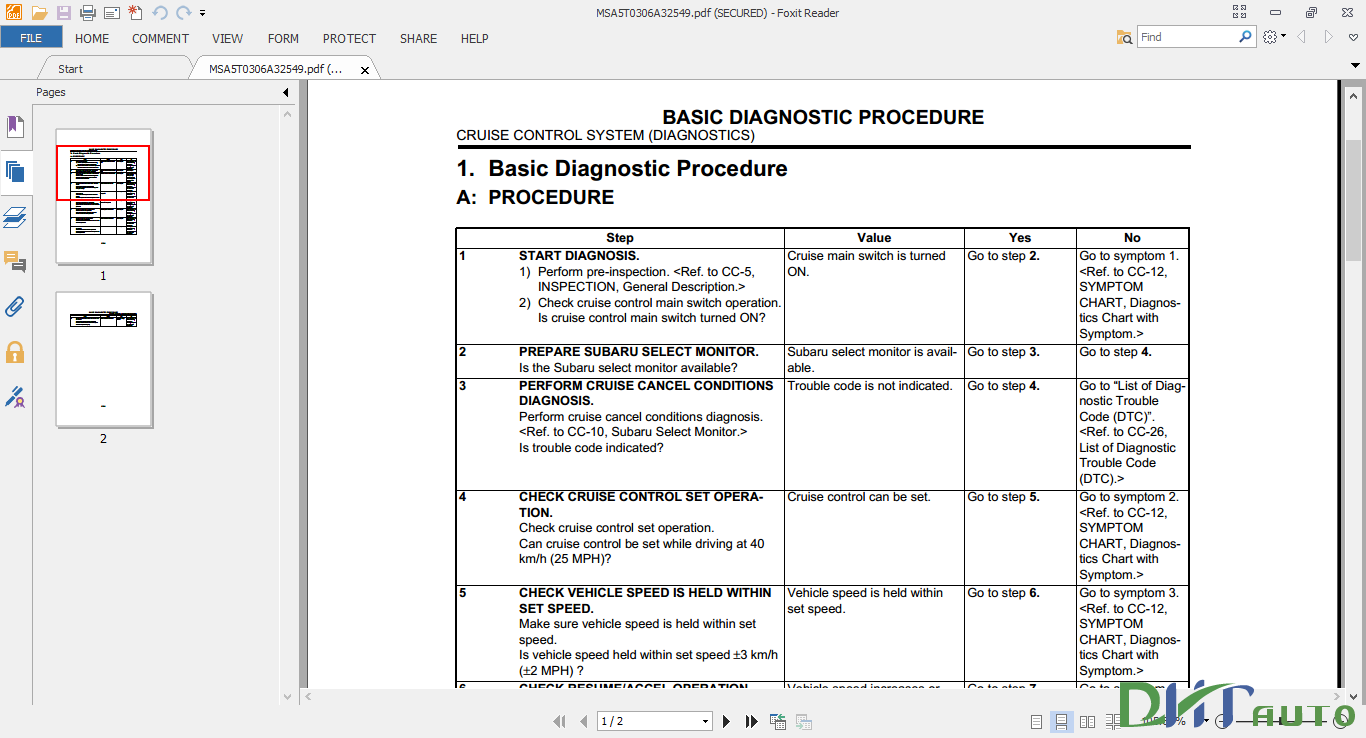Screen dimensions: 1366x738
Task: Go to the last page button
Action: coord(751,721)
